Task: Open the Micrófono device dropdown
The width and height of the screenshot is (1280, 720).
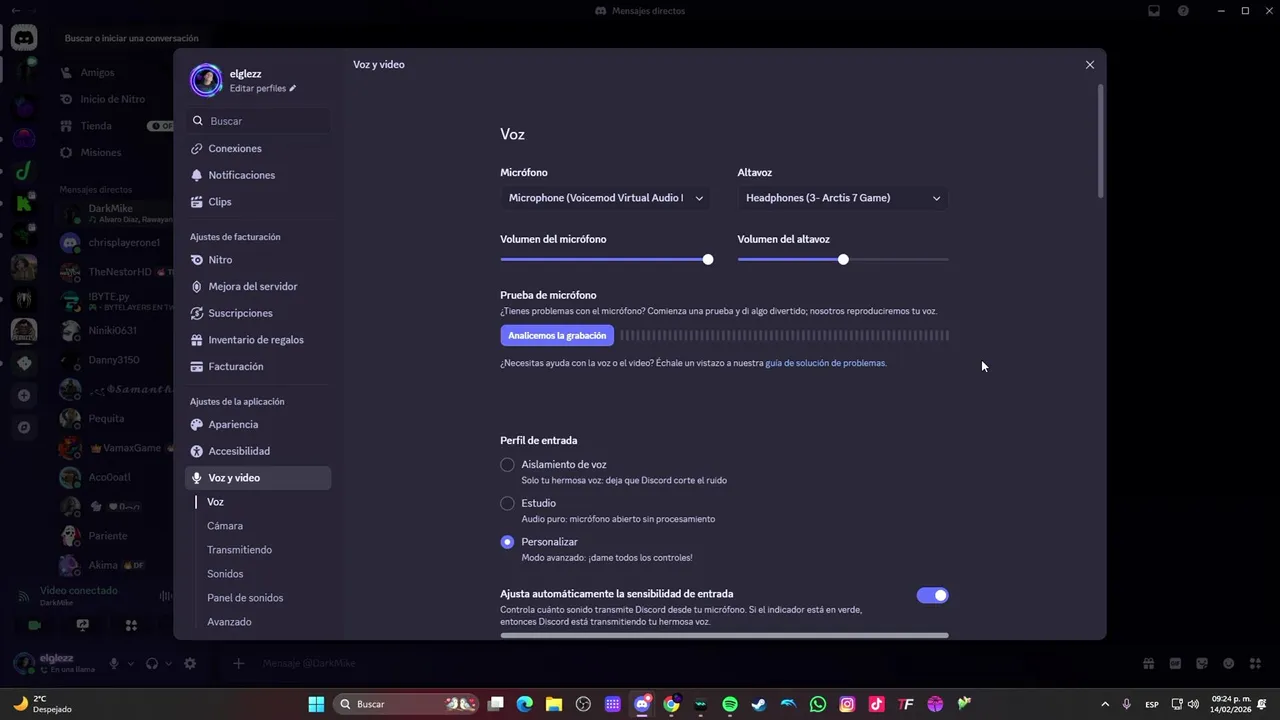Action: [606, 198]
